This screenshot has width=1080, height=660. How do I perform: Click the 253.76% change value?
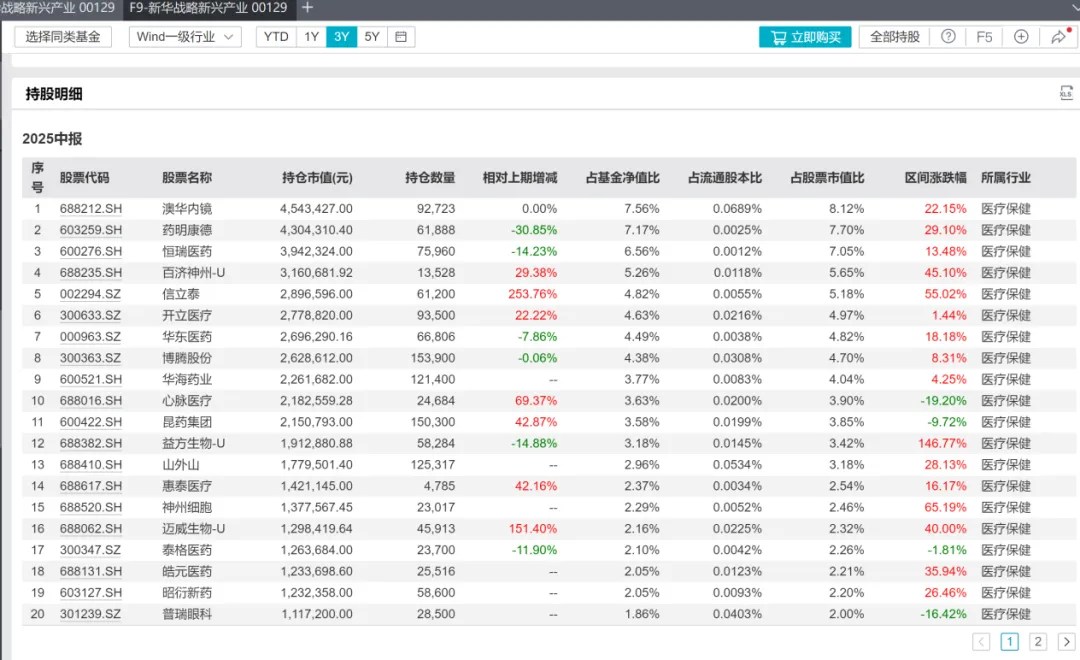532,294
